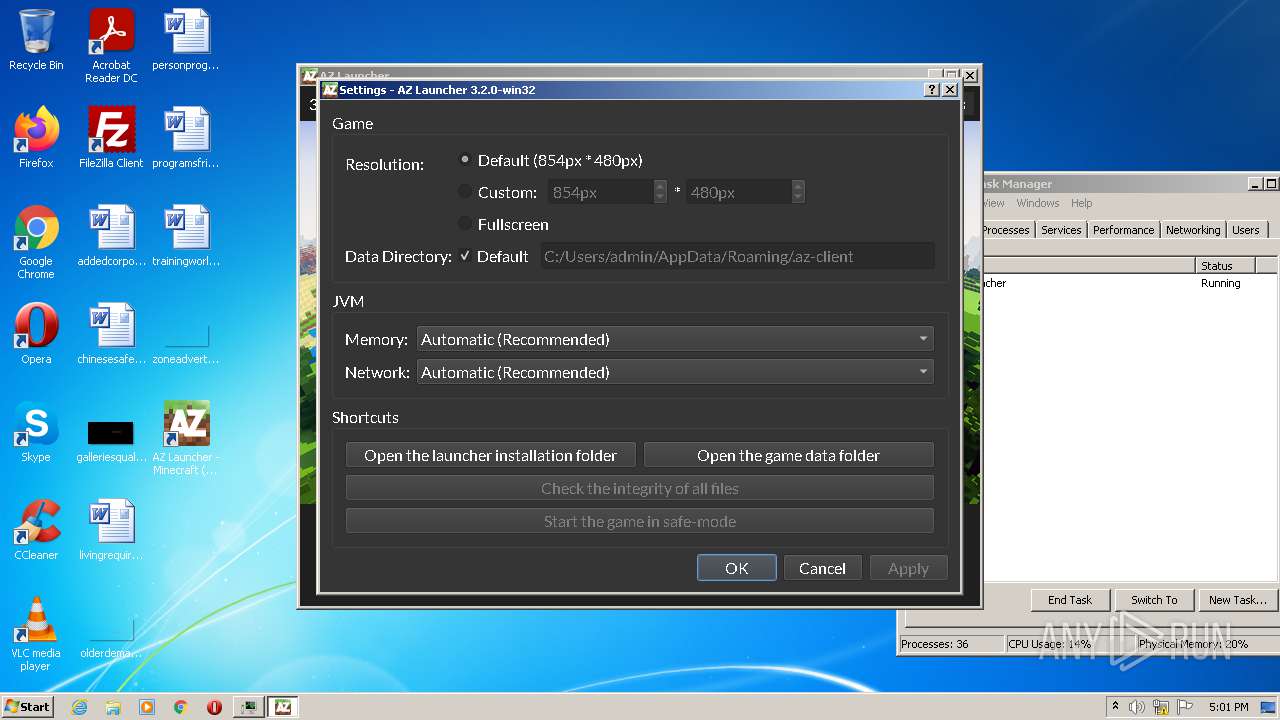Switch to Performance tab in Task Manager
The width and height of the screenshot is (1280, 720).
pyautogui.click(x=1123, y=230)
